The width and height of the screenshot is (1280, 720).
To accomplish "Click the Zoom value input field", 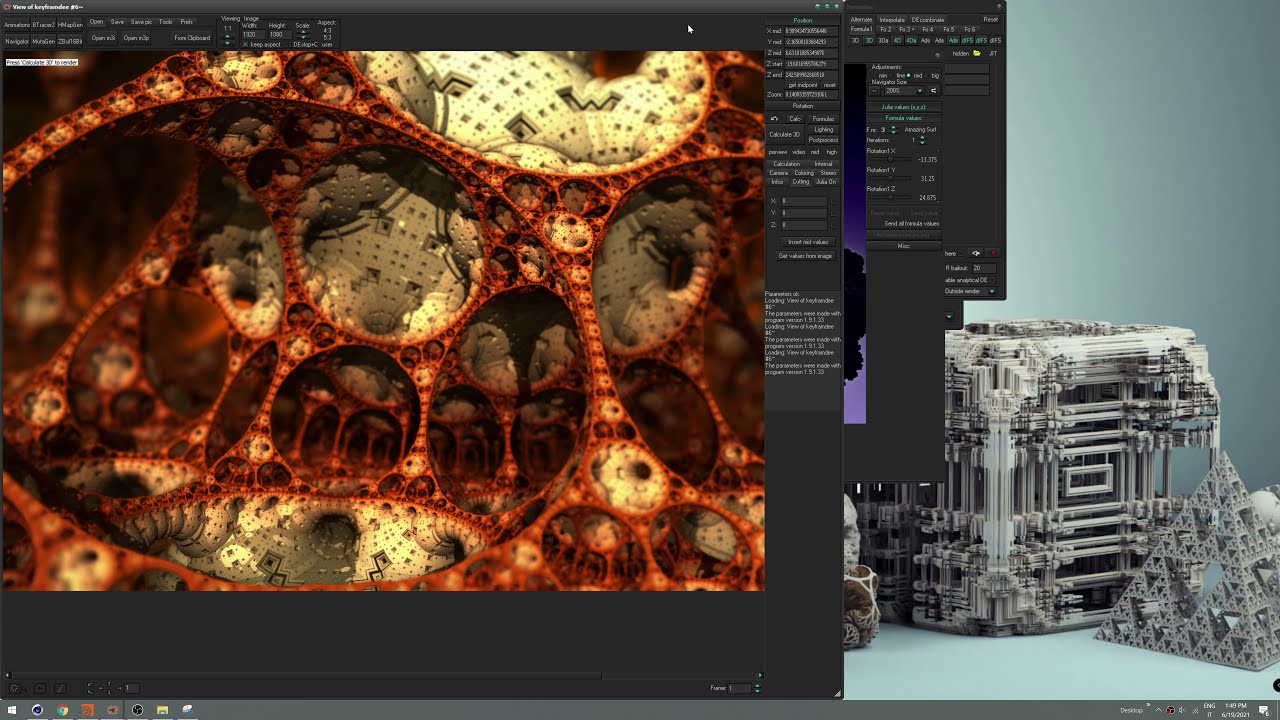I will tap(811, 94).
